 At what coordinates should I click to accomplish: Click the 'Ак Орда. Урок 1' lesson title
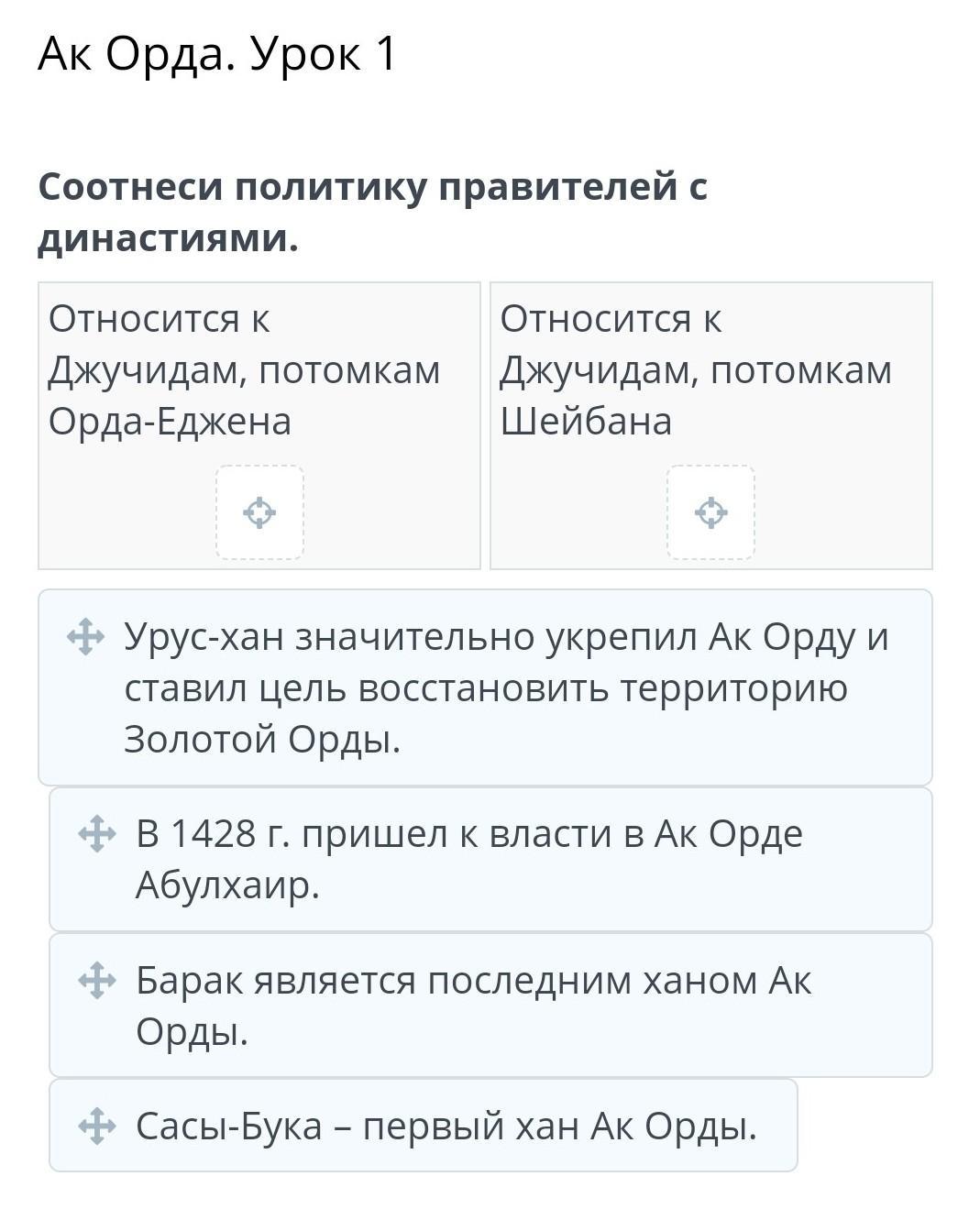pyautogui.click(x=217, y=53)
